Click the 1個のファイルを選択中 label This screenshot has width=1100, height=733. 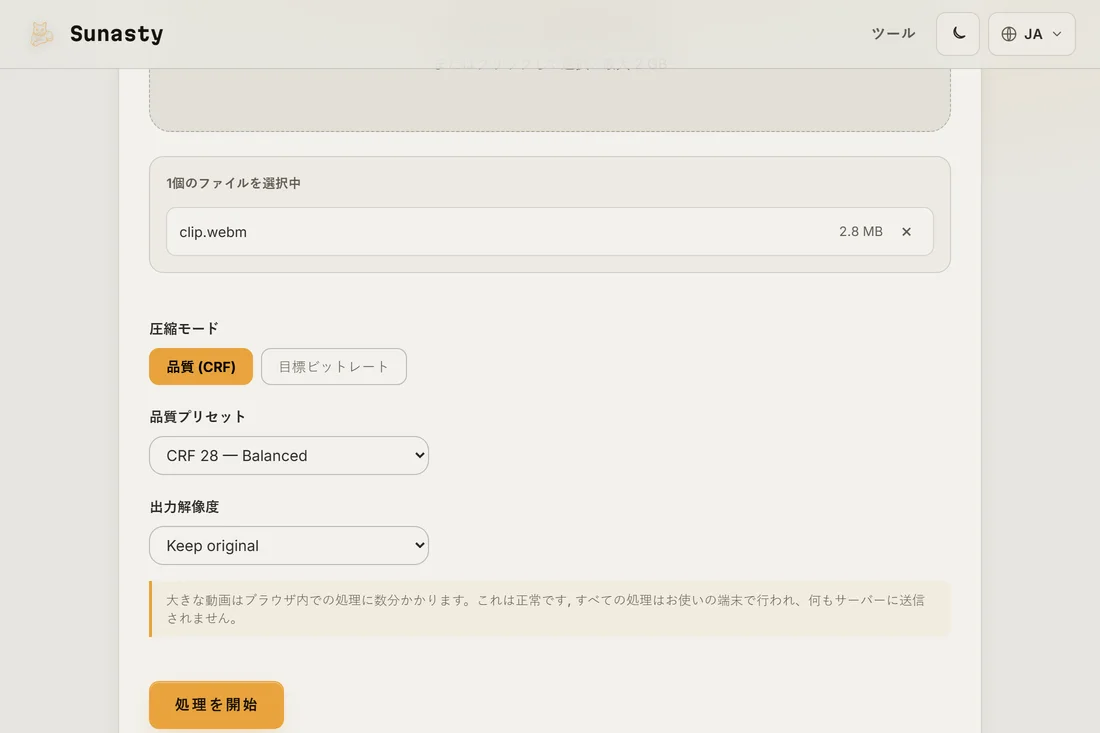(234, 183)
